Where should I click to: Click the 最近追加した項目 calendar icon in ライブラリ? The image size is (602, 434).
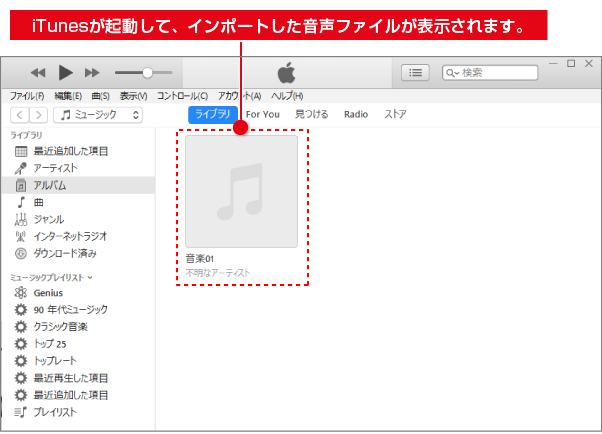(x=21, y=151)
